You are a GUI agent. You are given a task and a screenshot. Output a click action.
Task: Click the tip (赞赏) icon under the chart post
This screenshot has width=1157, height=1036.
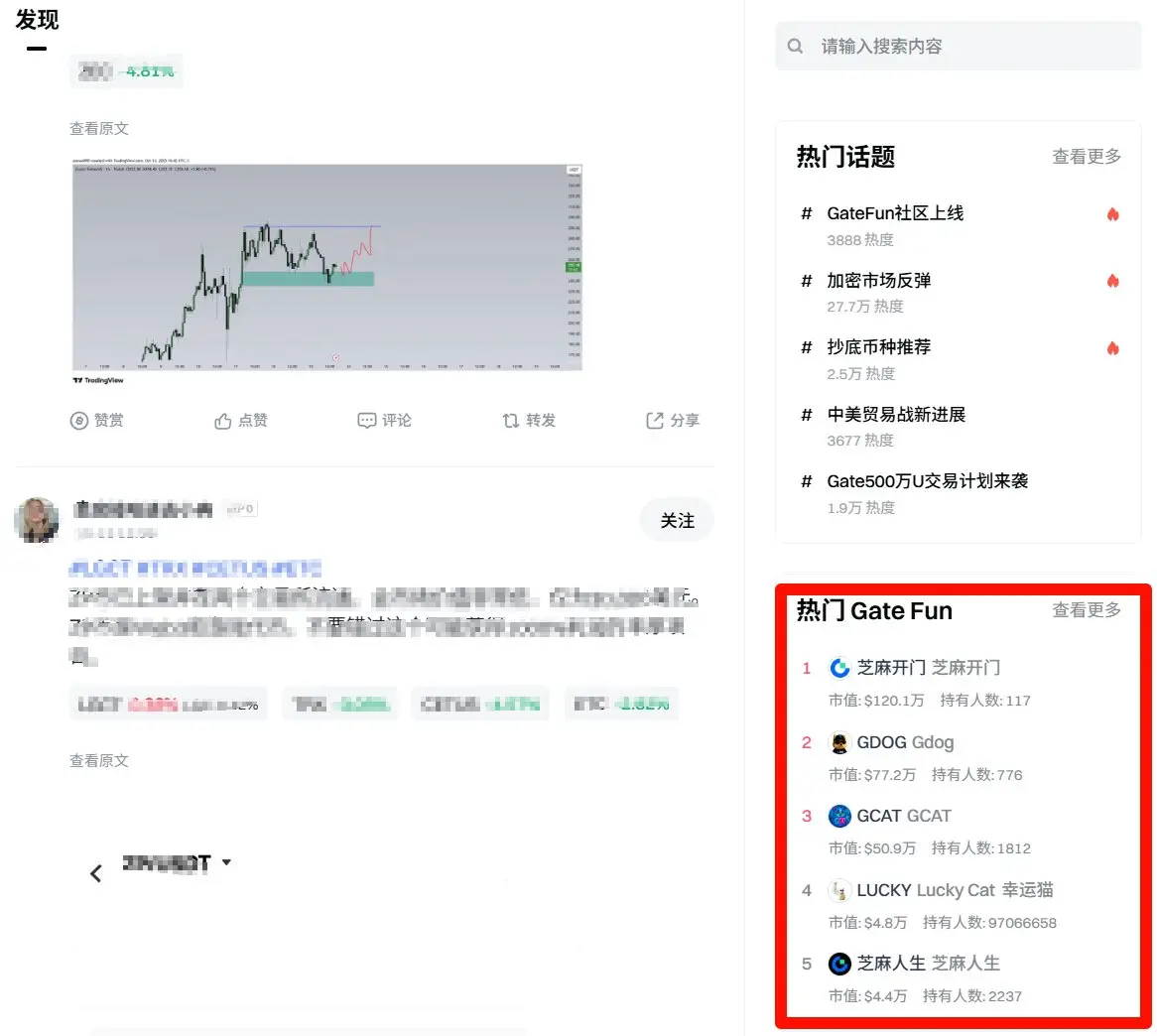coord(79,421)
